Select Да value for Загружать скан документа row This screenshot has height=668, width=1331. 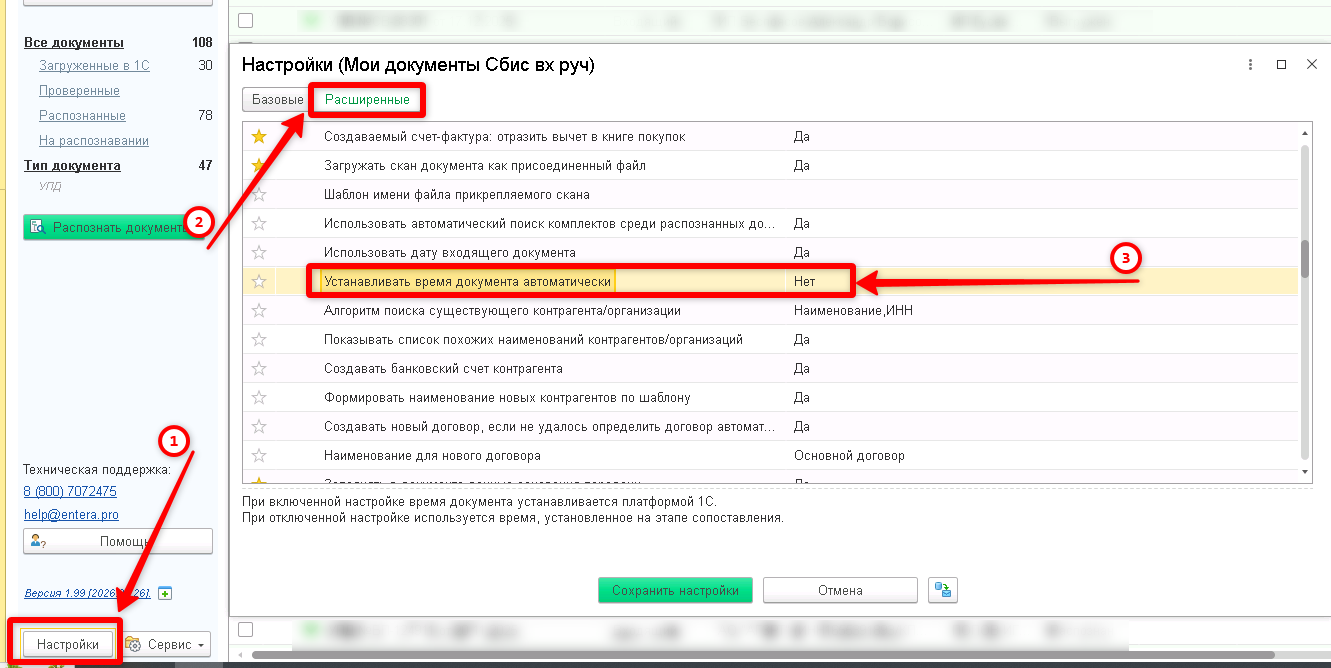coord(802,166)
